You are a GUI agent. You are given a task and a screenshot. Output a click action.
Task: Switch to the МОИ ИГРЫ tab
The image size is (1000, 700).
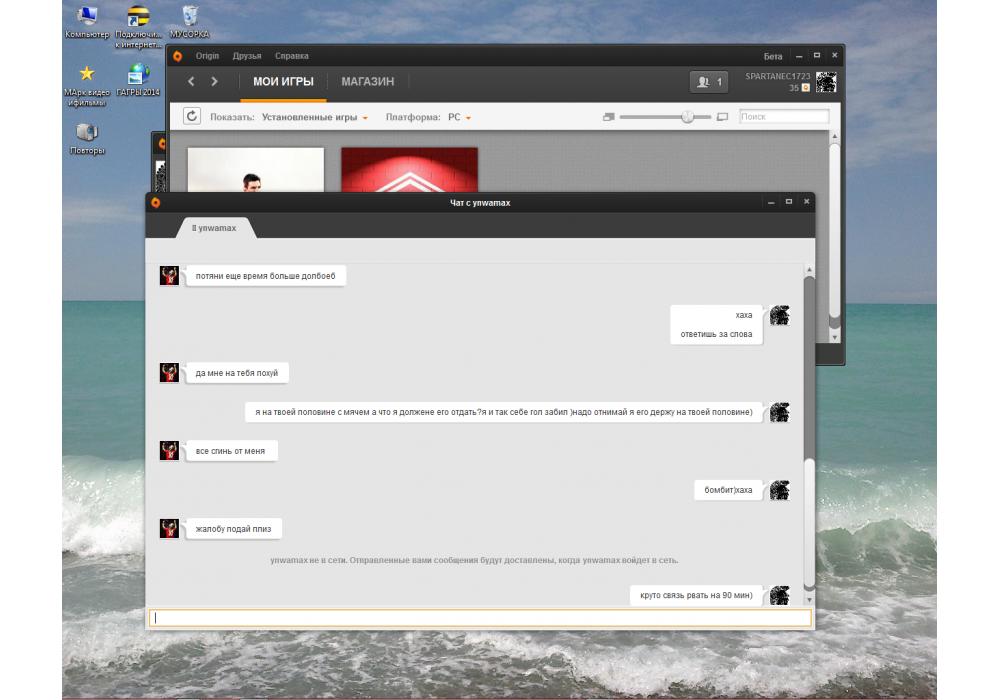pyautogui.click(x=283, y=82)
